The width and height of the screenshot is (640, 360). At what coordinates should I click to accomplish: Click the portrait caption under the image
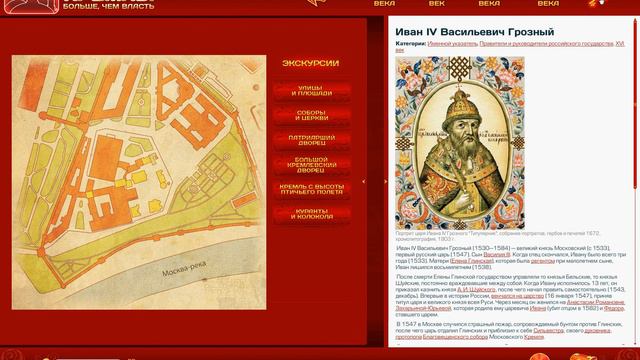point(497,236)
